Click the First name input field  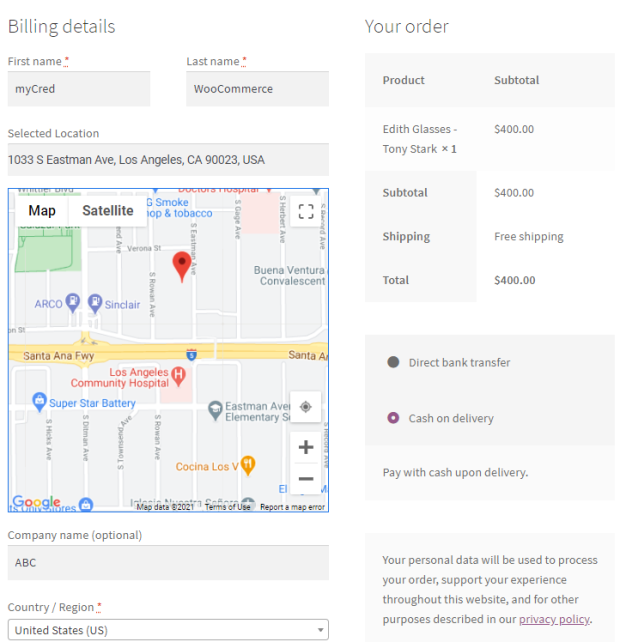click(79, 89)
